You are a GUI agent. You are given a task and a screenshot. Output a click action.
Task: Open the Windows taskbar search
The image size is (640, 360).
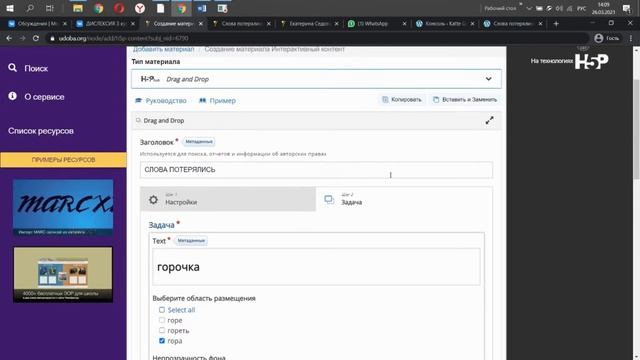coord(30,8)
